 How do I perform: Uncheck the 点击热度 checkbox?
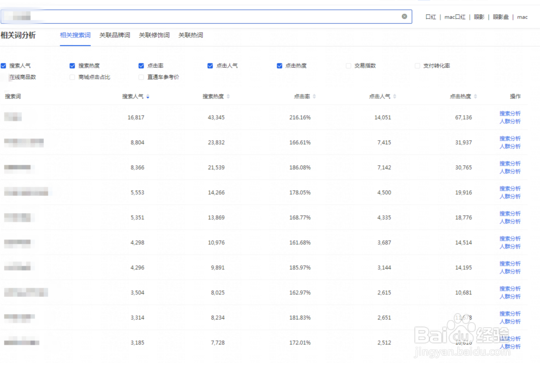279,65
